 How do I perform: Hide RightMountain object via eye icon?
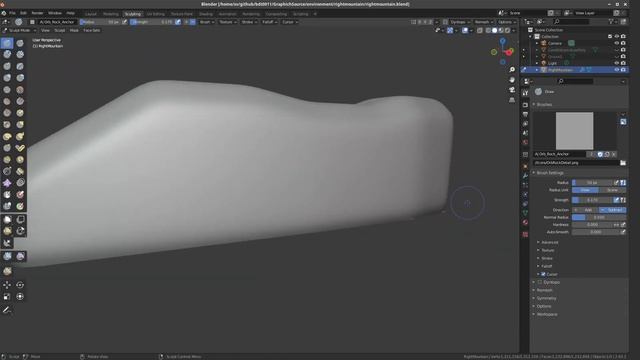(x=617, y=70)
